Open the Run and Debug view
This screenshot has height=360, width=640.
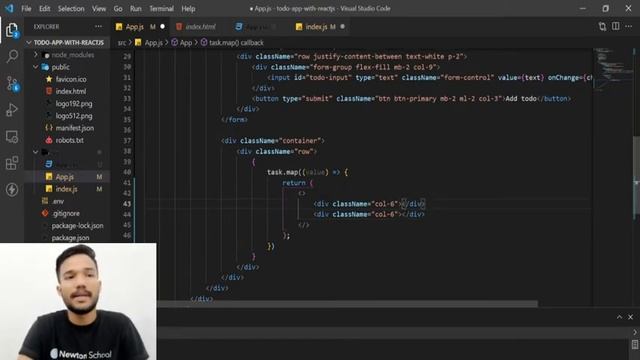(12, 110)
